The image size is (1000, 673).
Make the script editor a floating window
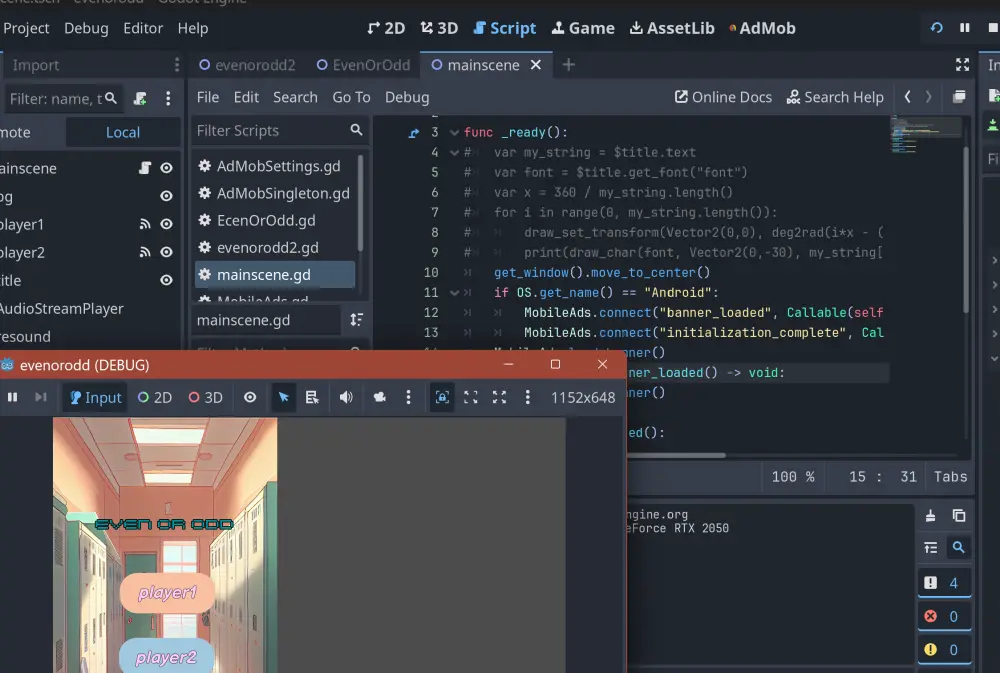[959, 97]
